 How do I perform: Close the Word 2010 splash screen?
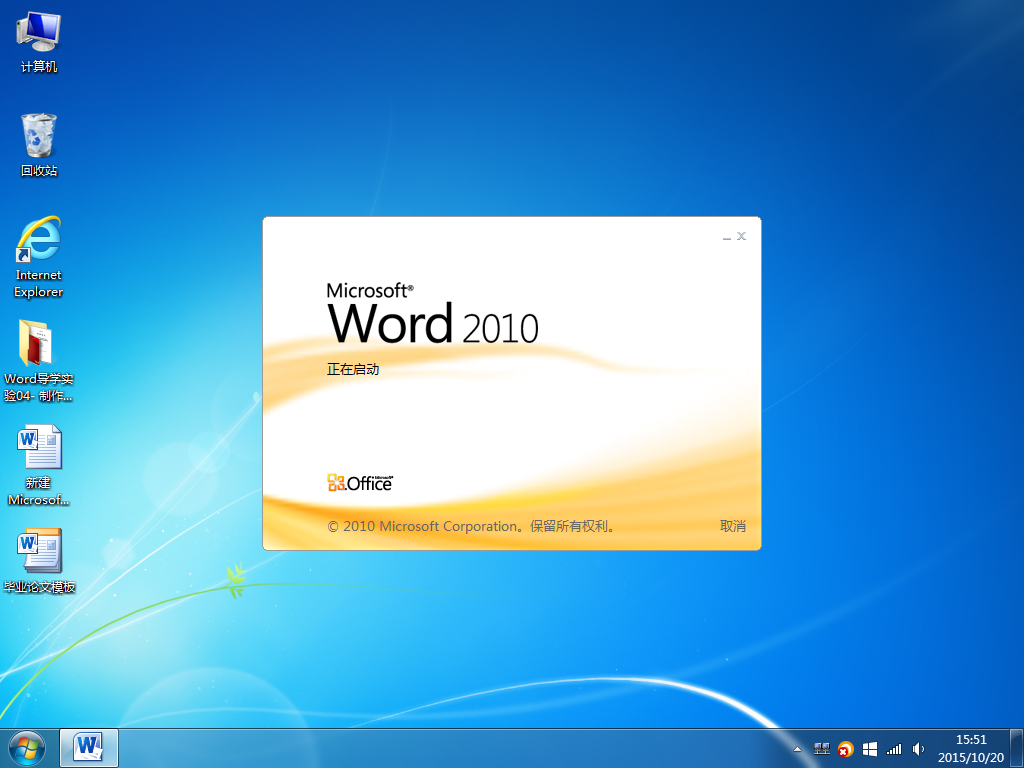[741, 236]
